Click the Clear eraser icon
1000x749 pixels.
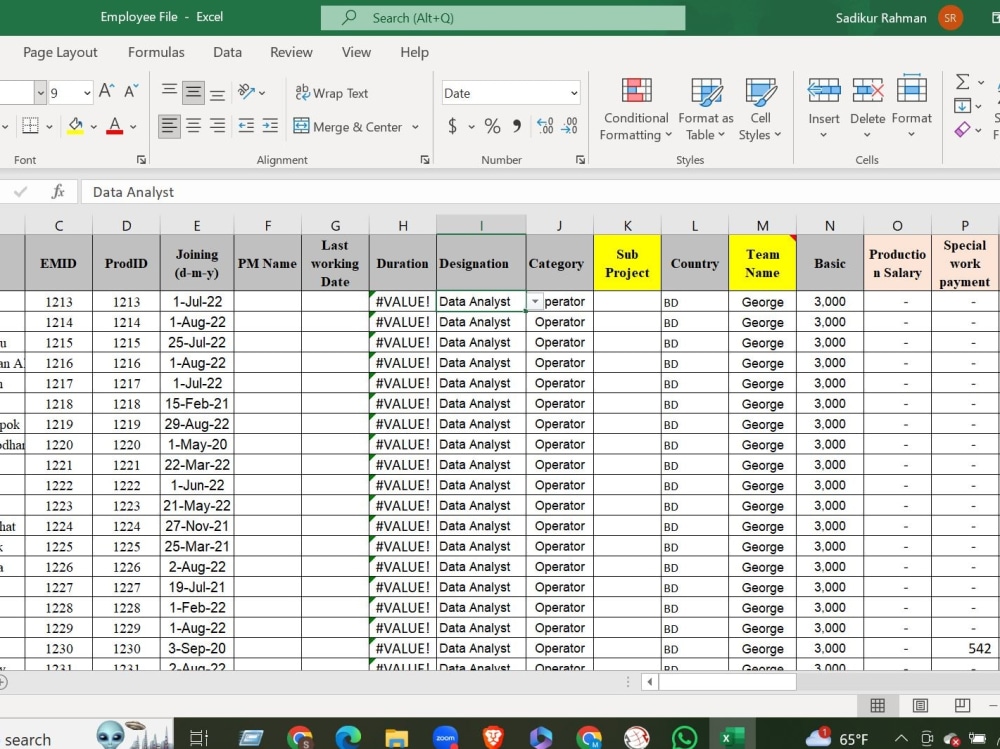click(x=962, y=130)
